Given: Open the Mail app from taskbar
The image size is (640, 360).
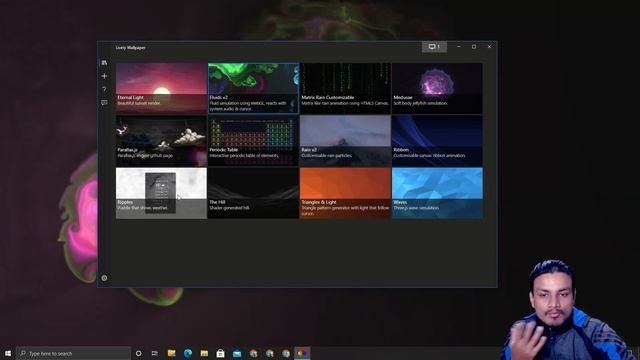Looking at the screenshot, I should pyautogui.click(x=237, y=353).
